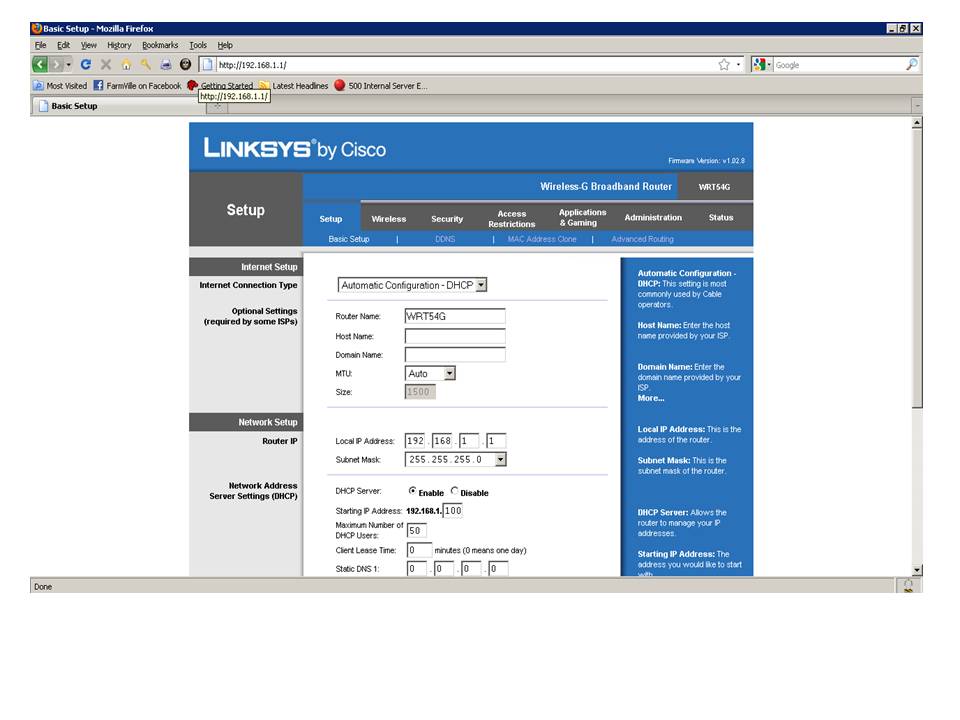Switch to the Wireless router tab

388,219
